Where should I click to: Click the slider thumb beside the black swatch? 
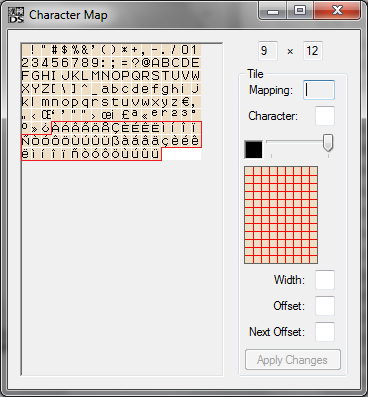[328, 143]
